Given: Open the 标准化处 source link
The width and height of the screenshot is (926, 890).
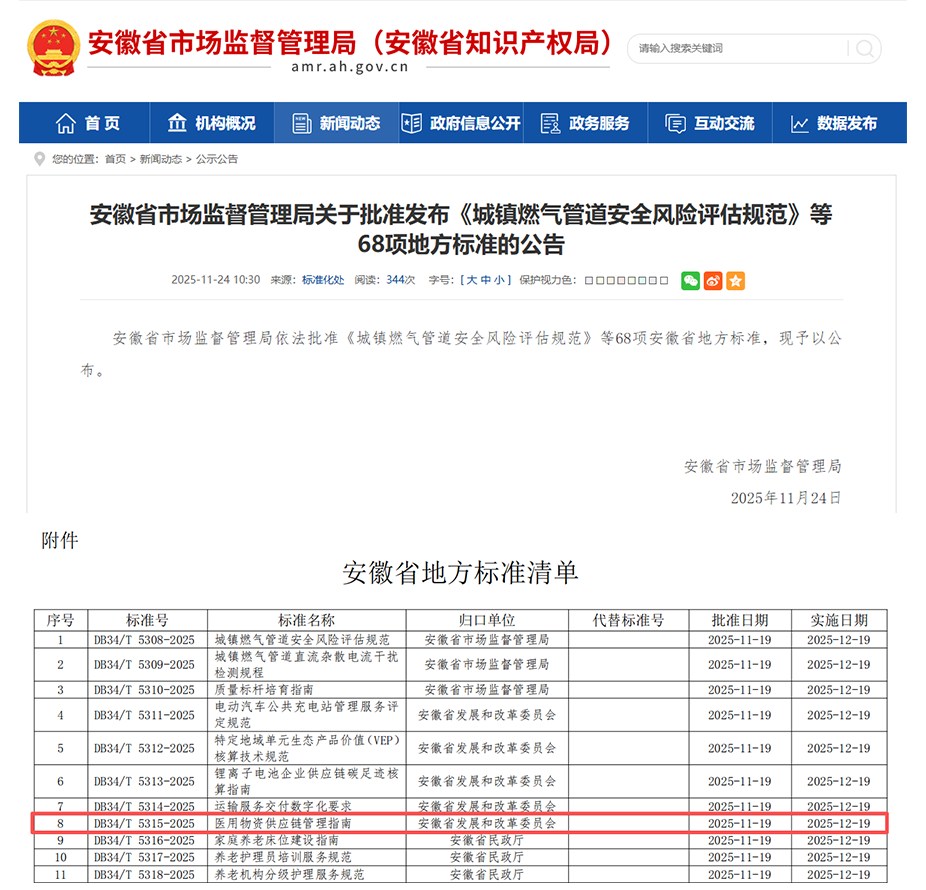Looking at the screenshot, I should [x=323, y=280].
